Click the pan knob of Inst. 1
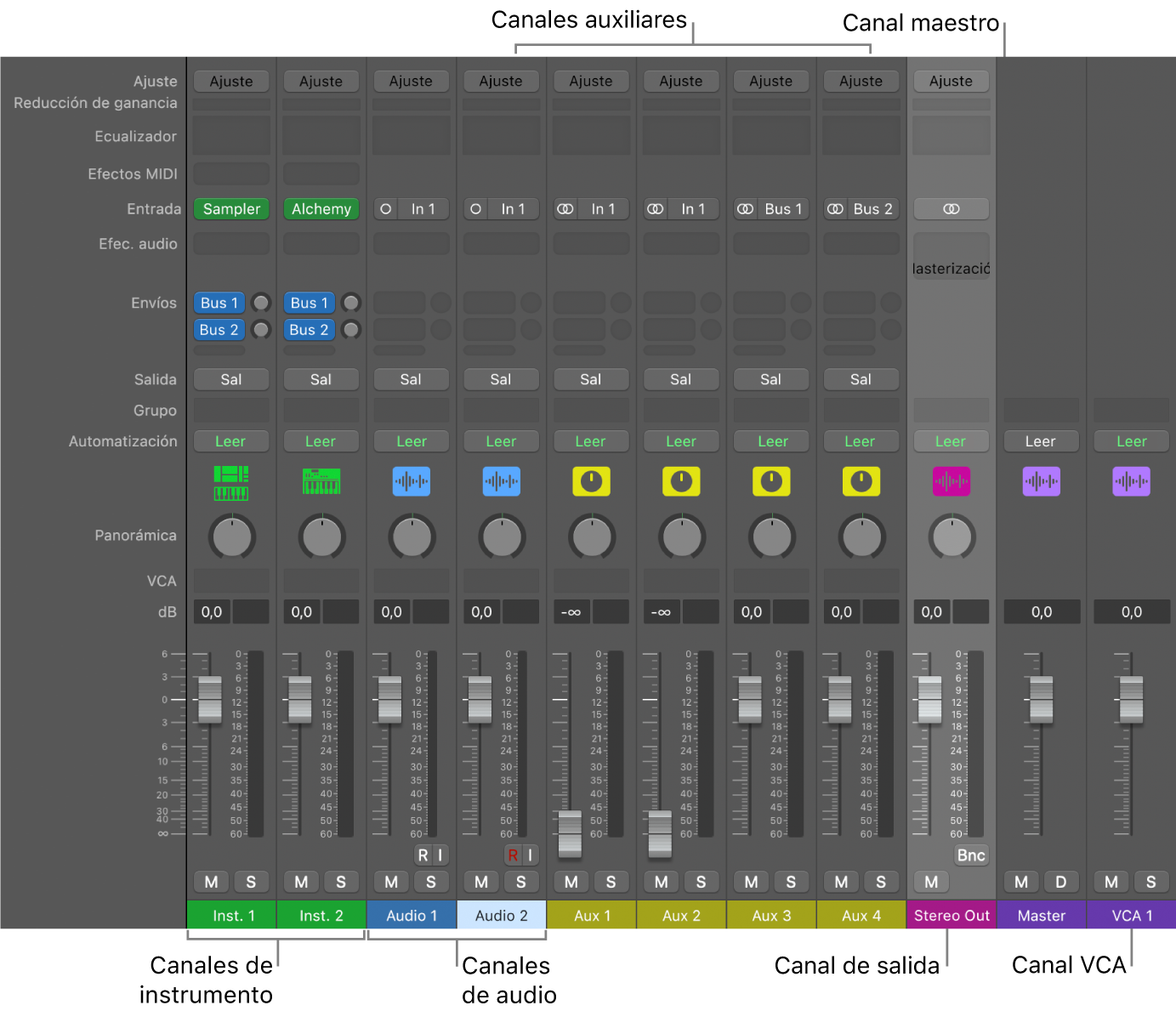Viewport: 1176px width, 1011px height. pos(232,537)
